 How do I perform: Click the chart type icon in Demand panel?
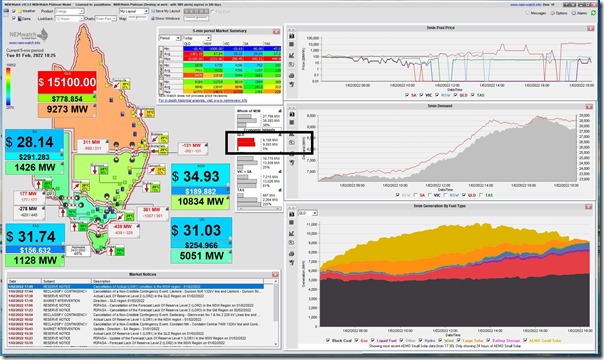pyautogui.click(x=292, y=134)
